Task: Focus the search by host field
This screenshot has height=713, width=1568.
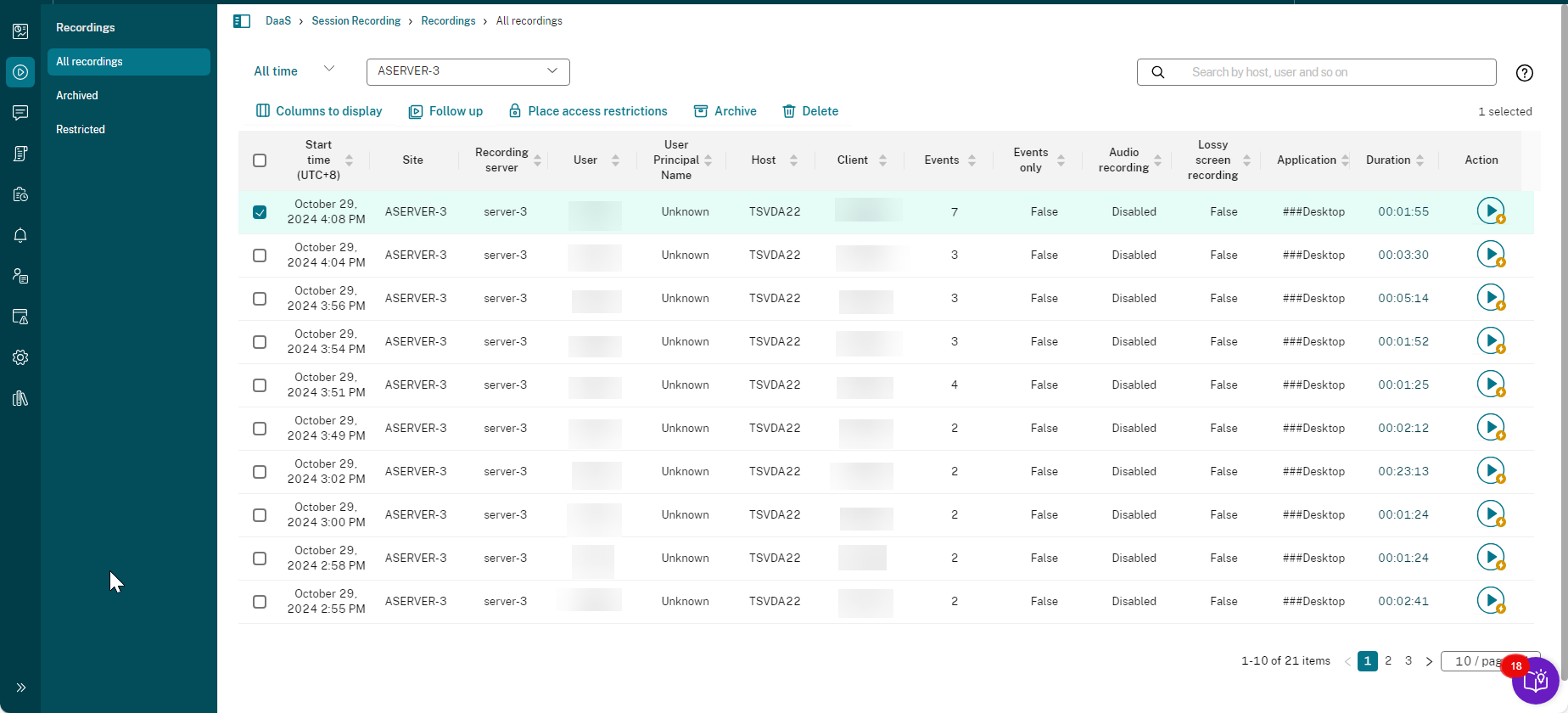Action: coord(1332,72)
